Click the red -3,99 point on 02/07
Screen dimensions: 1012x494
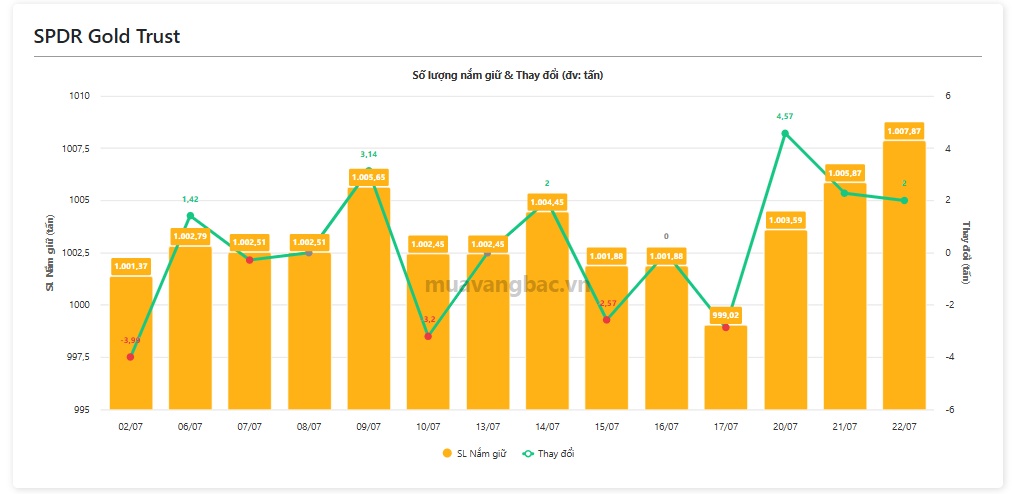click(x=130, y=357)
